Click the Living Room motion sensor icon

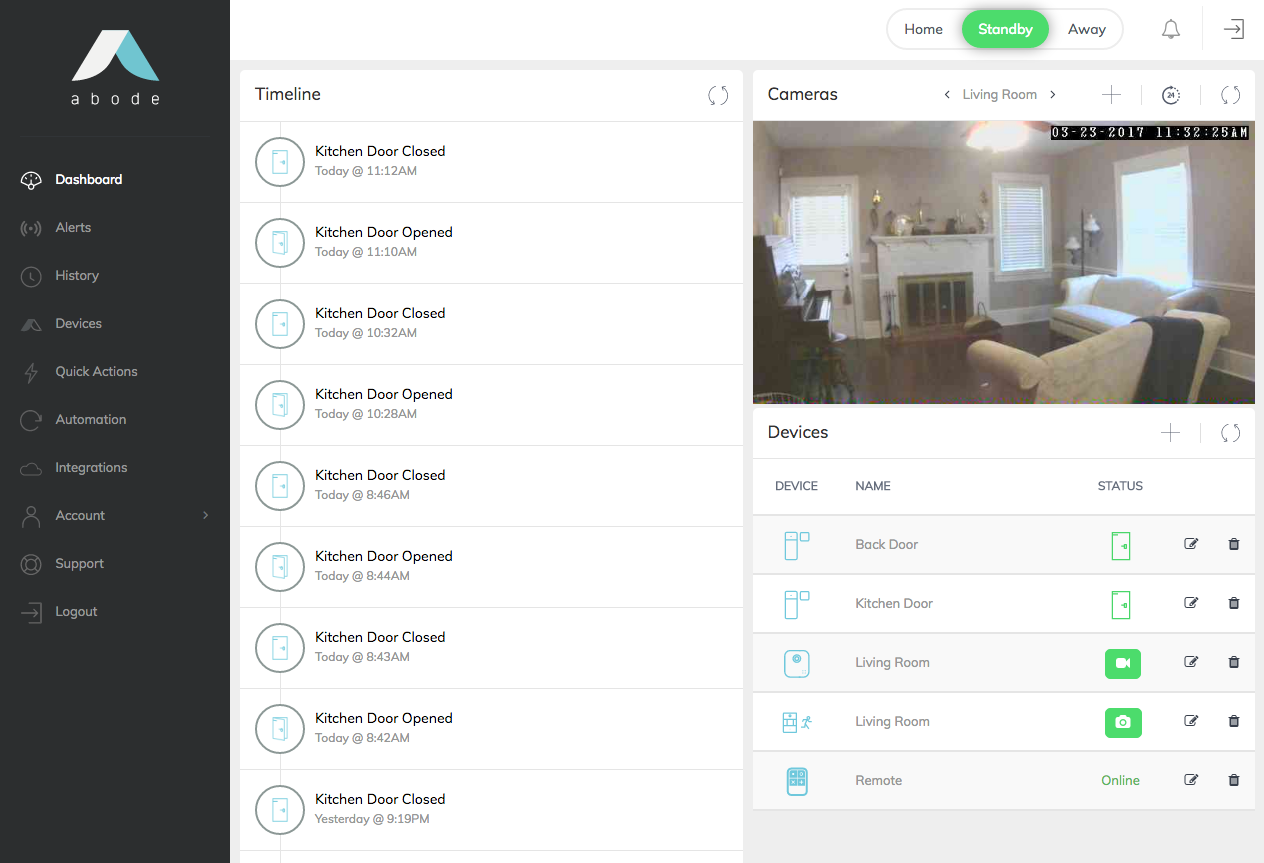[797, 722]
